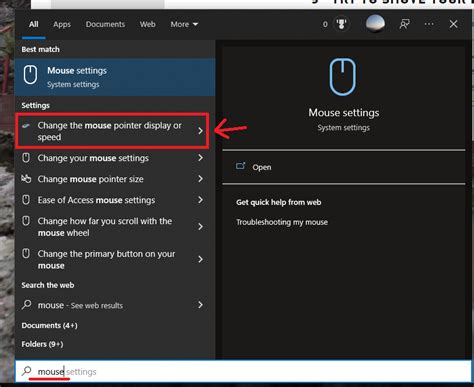Image resolution: width=474 pixels, height=387 pixels.
Task: Expand arrow for mouse web results
Action: coord(200,305)
